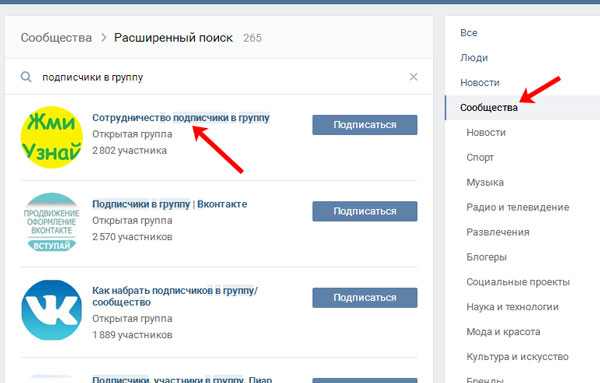The image size is (600, 383).
Task: Filter communities by Наука и технологии
Action: click(512, 307)
